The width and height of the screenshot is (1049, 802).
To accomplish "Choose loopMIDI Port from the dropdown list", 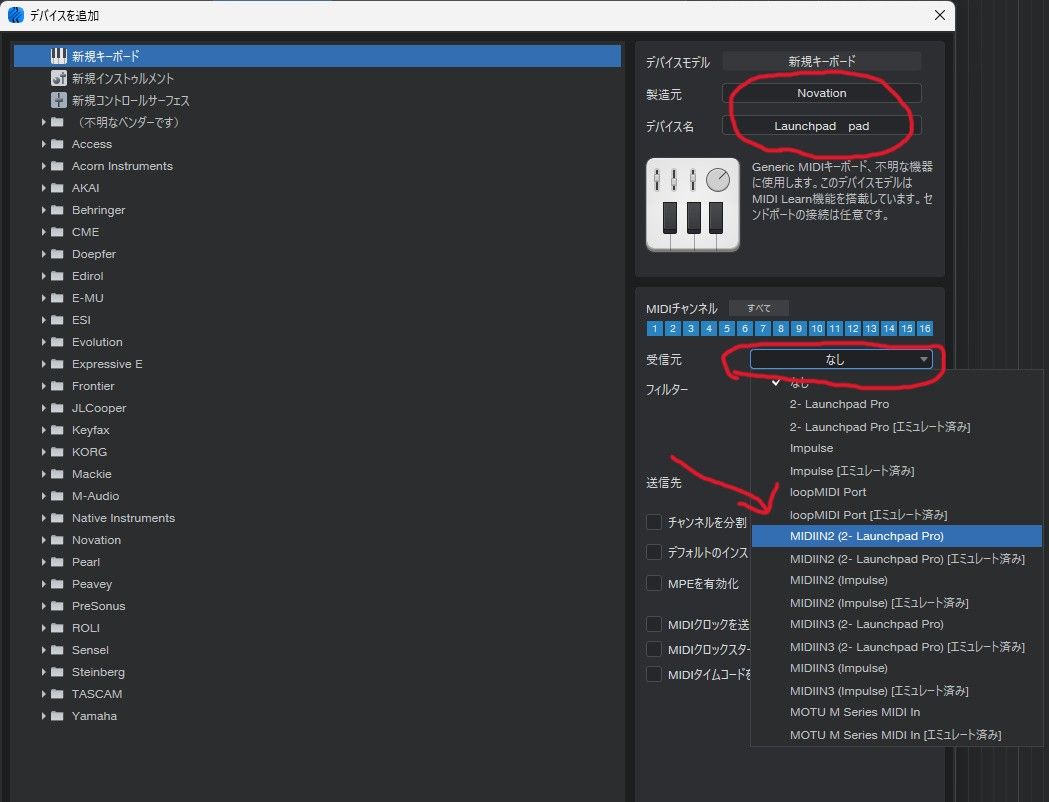I will pyautogui.click(x=828, y=492).
